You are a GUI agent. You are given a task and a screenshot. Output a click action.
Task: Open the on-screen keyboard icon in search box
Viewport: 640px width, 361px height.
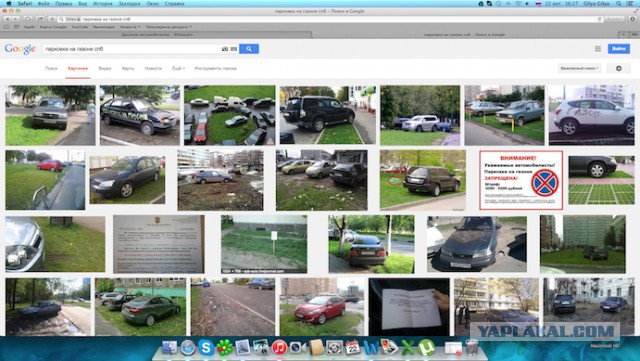[233, 49]
